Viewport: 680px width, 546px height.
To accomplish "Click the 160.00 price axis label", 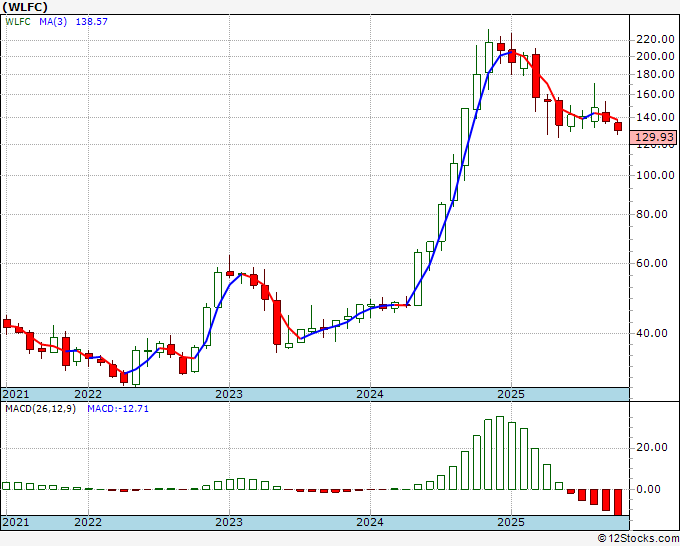I will click(x=655, y=94).
